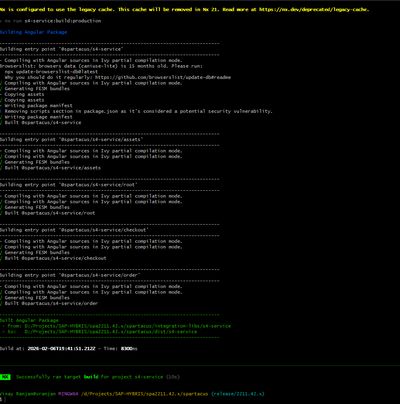
Task: Open the github.com/browserslist/update-db#readme link
Action: [163, 77]
